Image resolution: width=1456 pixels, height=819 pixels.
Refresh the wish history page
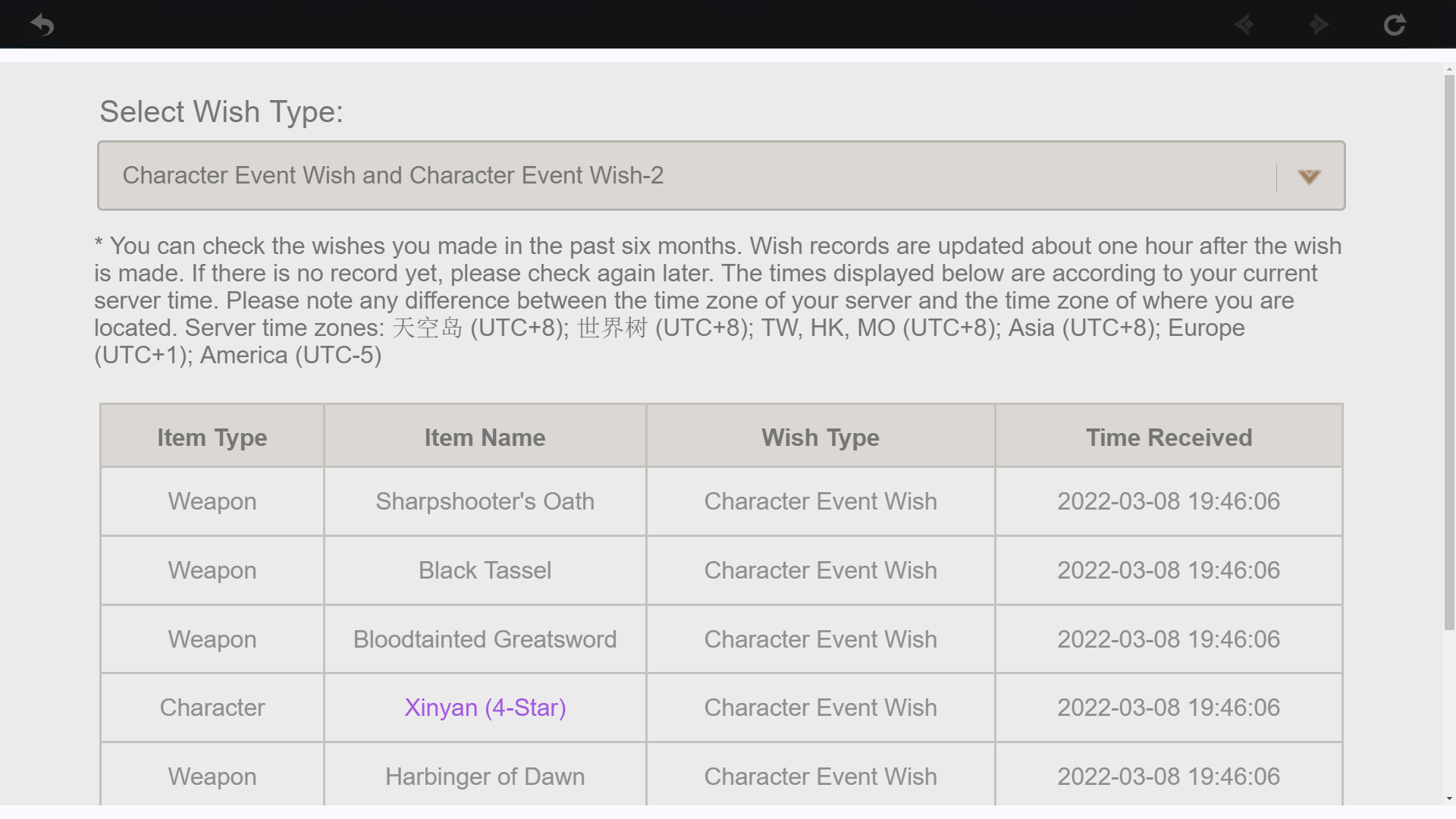[1396, 24]
